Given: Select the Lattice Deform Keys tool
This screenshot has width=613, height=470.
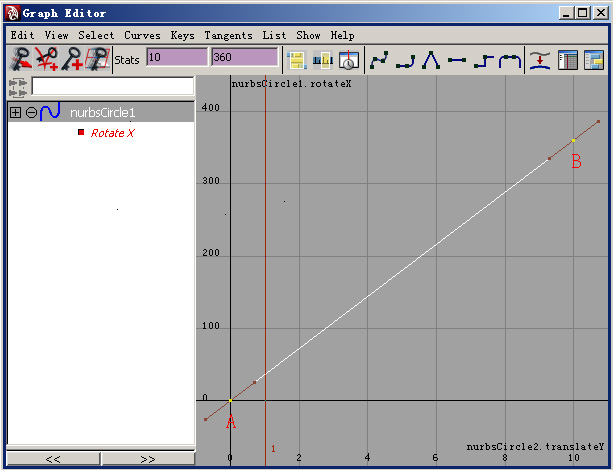Looking at the screenshot, I should pos(97,59).
